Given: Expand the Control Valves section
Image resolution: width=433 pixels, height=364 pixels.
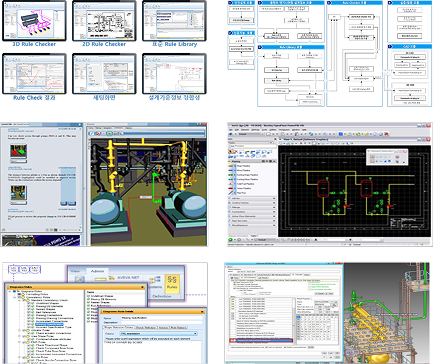Looking at the screenshot, I should pyautogui.click(x=252, y=203).
